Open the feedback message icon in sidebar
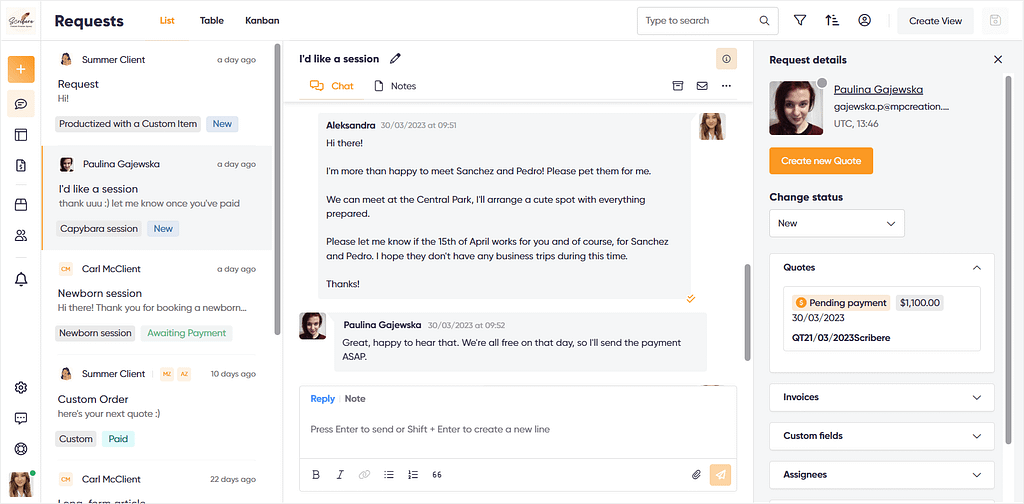Viewport: 1024px width, 504px height. 21,418
